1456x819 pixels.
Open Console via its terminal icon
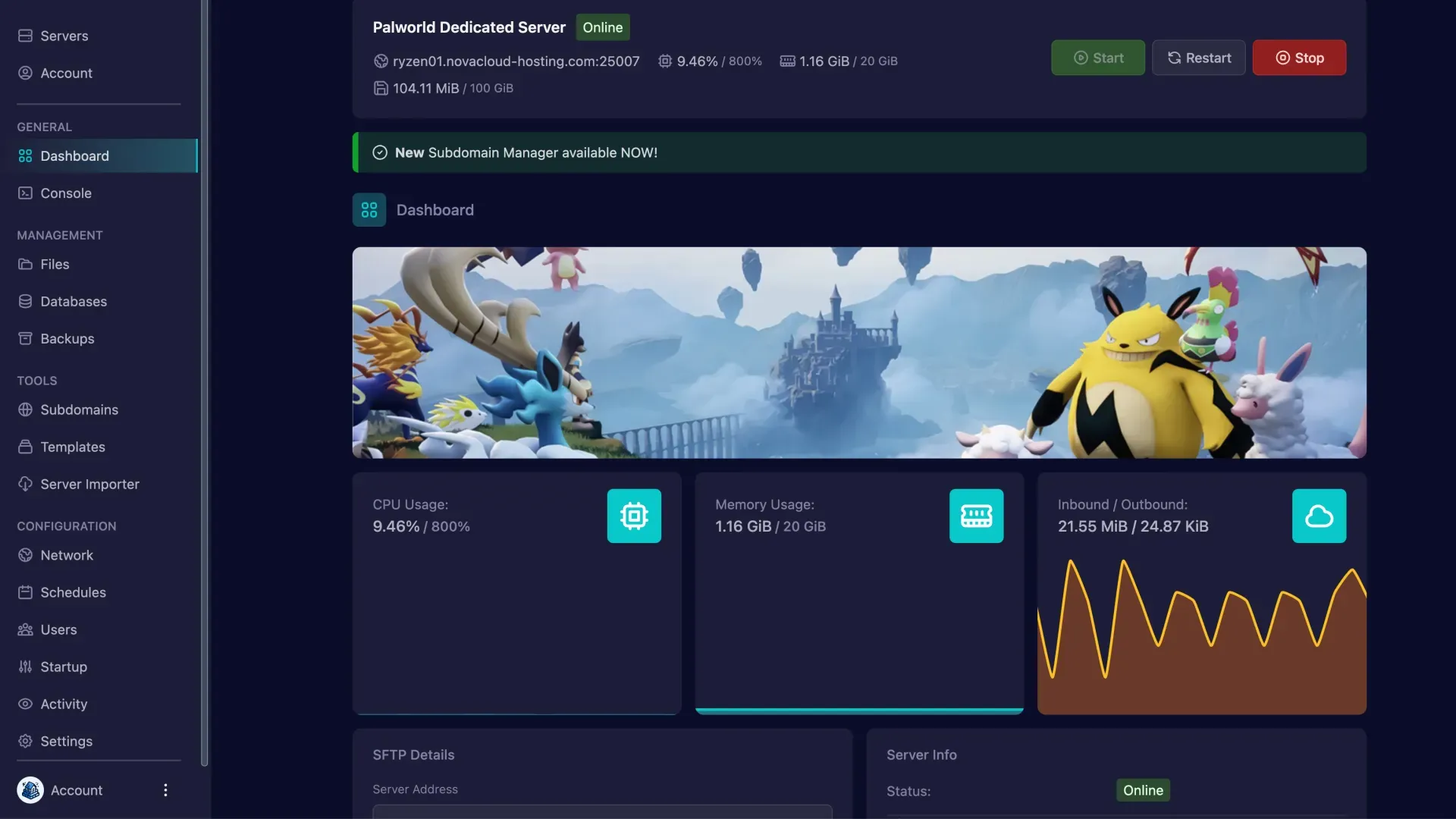25,193
